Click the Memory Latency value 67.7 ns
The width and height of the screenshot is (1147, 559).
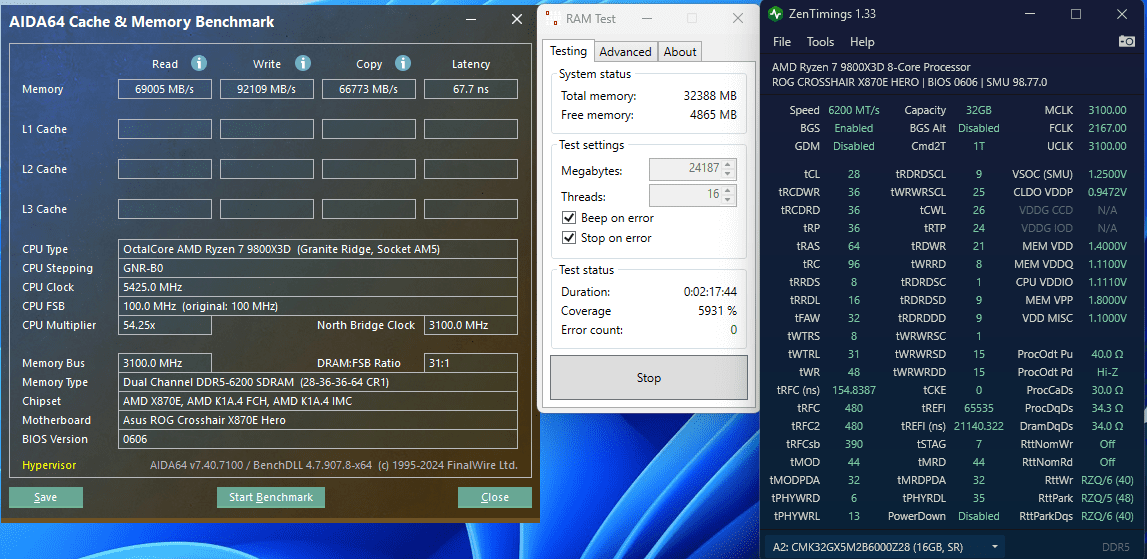click(x=470, y=89)
